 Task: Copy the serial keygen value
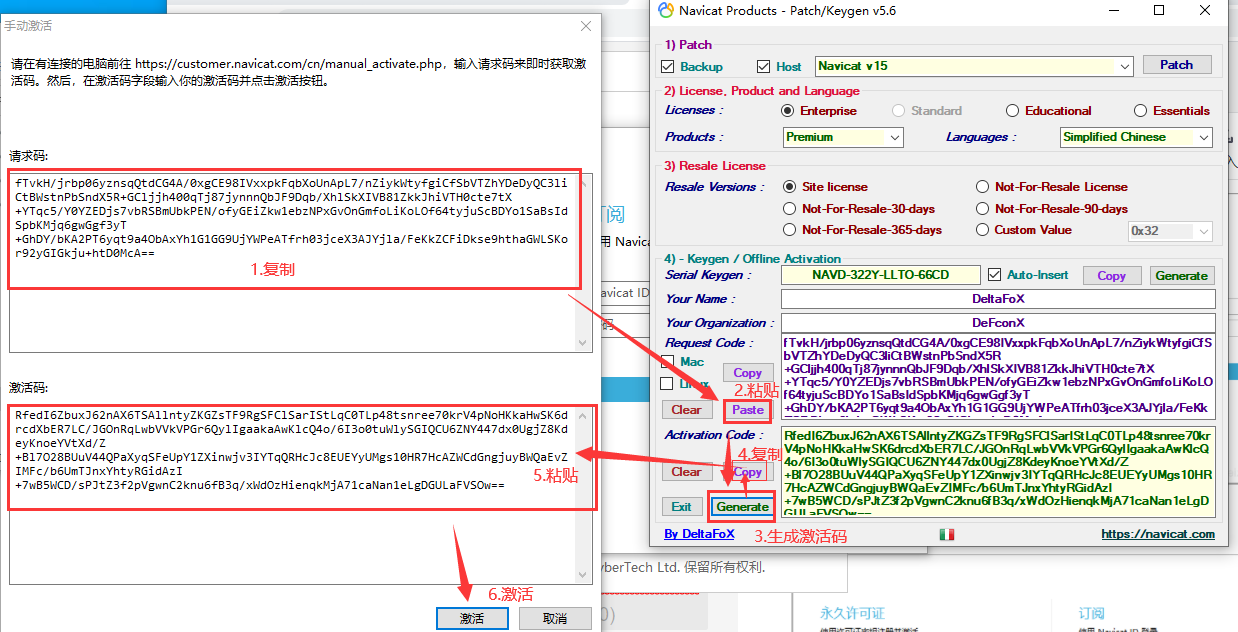pos(1111,276)
